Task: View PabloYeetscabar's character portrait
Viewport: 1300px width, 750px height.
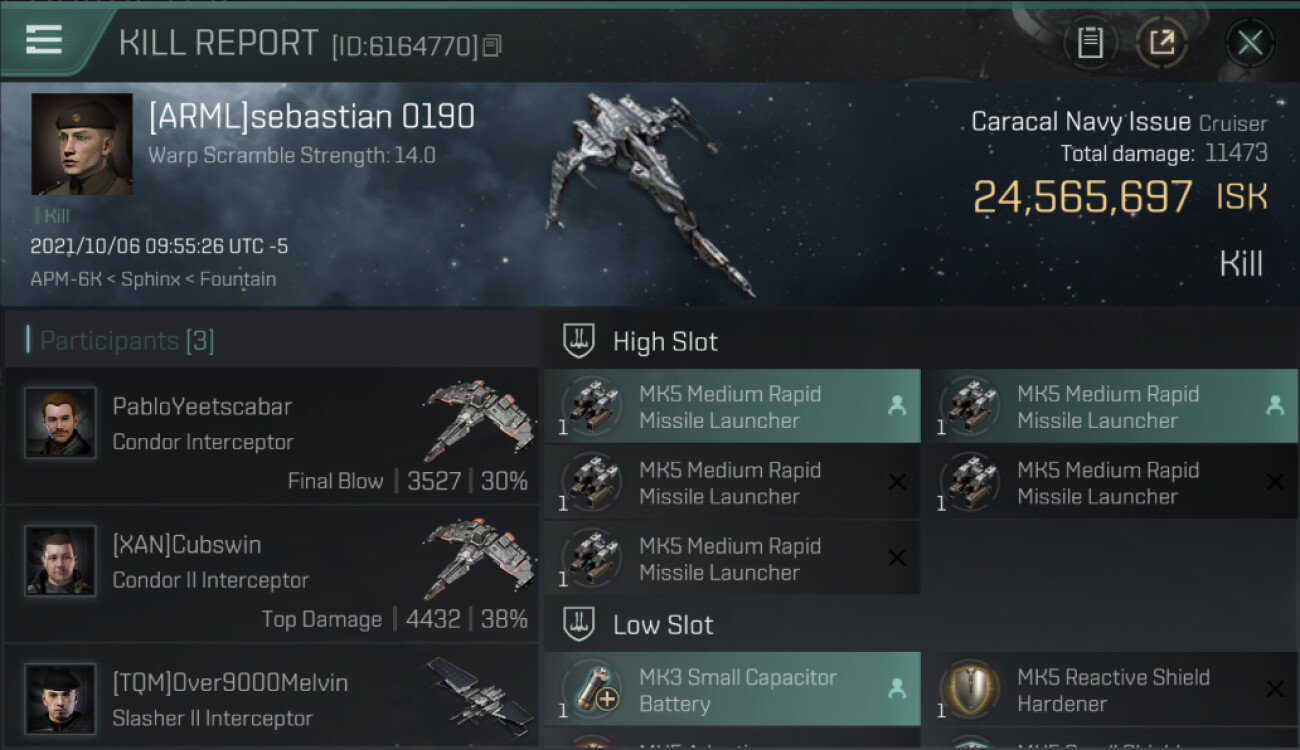Action: pyautogui.click(x=60, y=423)
